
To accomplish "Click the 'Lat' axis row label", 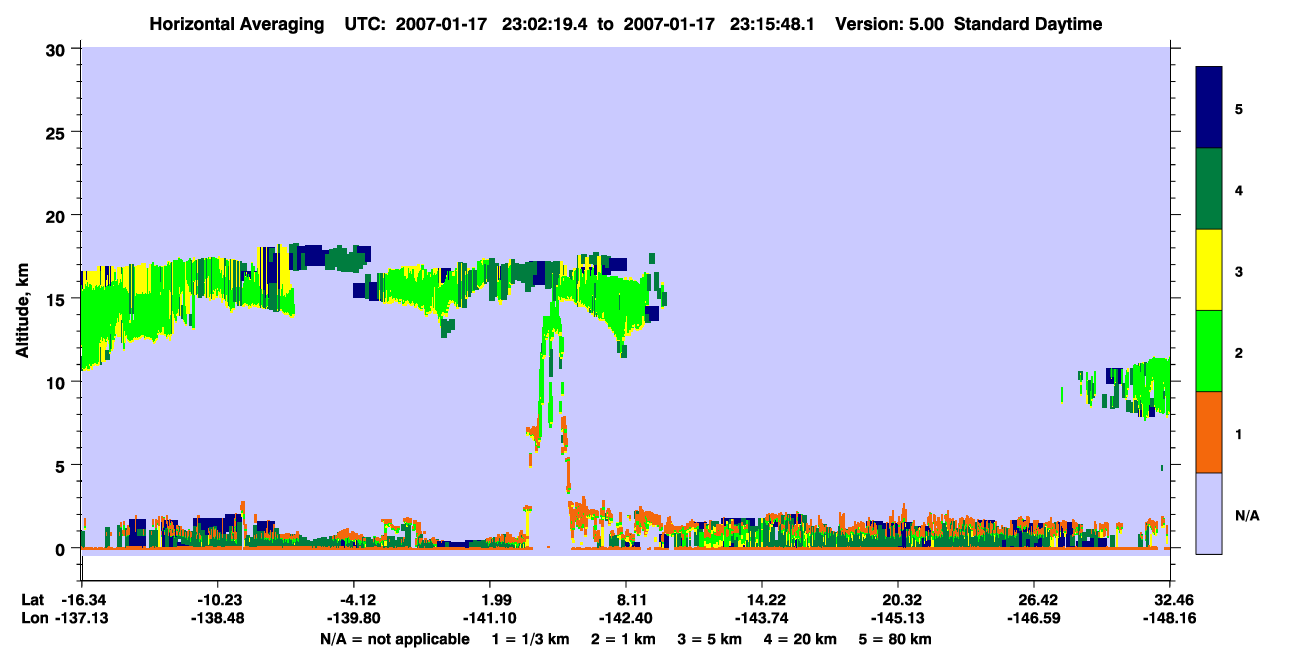I will [32, 600].
